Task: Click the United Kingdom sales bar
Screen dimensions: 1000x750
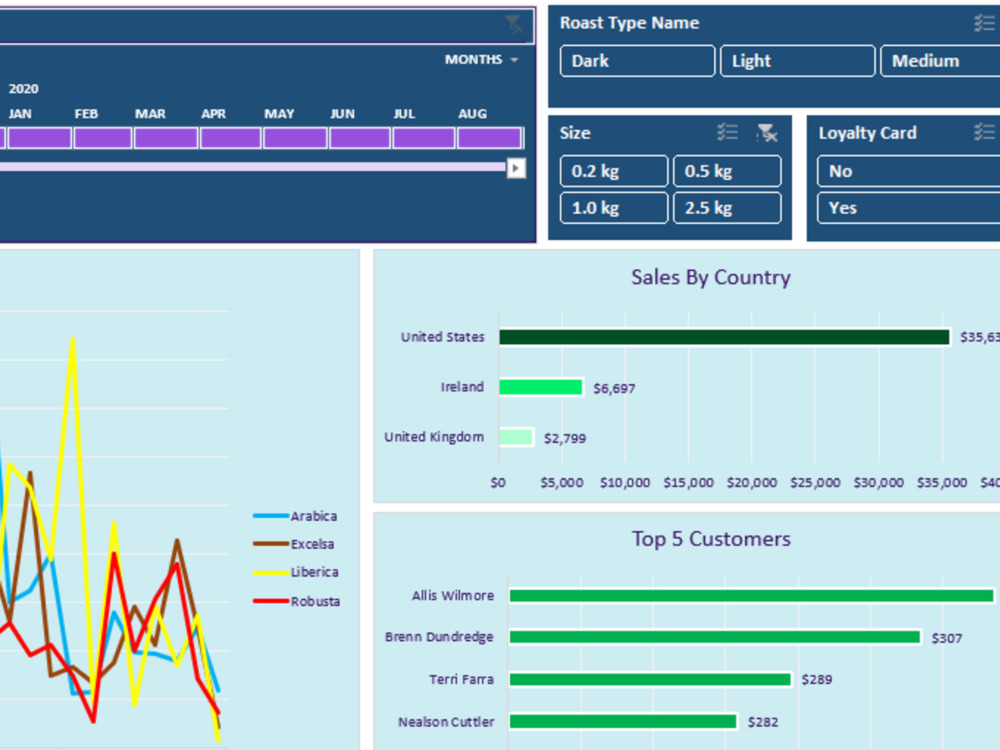Action: [x=516, y=437]
